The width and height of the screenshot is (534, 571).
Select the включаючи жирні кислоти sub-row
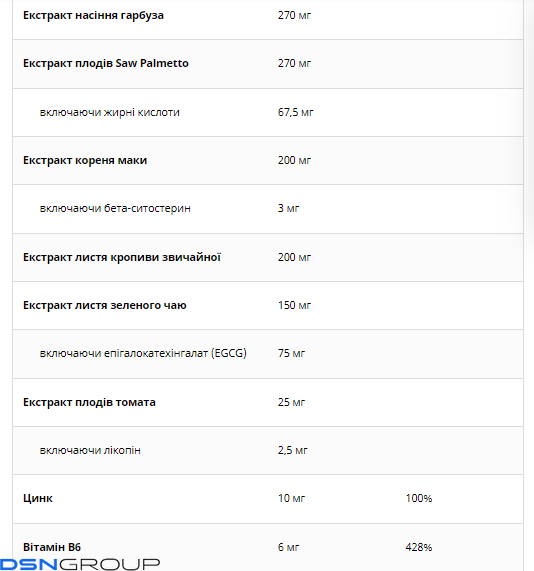[x=268, y=112]
